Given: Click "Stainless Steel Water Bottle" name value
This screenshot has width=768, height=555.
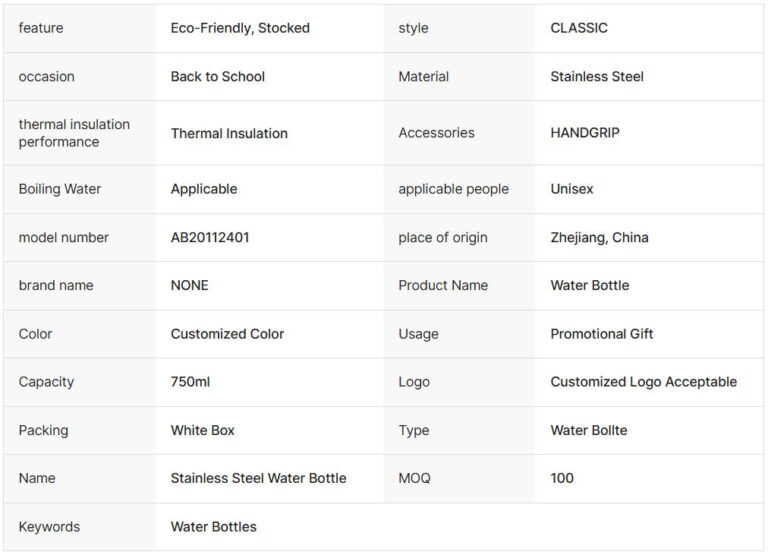Looking at the screenshot, I should tap(258, 478).
